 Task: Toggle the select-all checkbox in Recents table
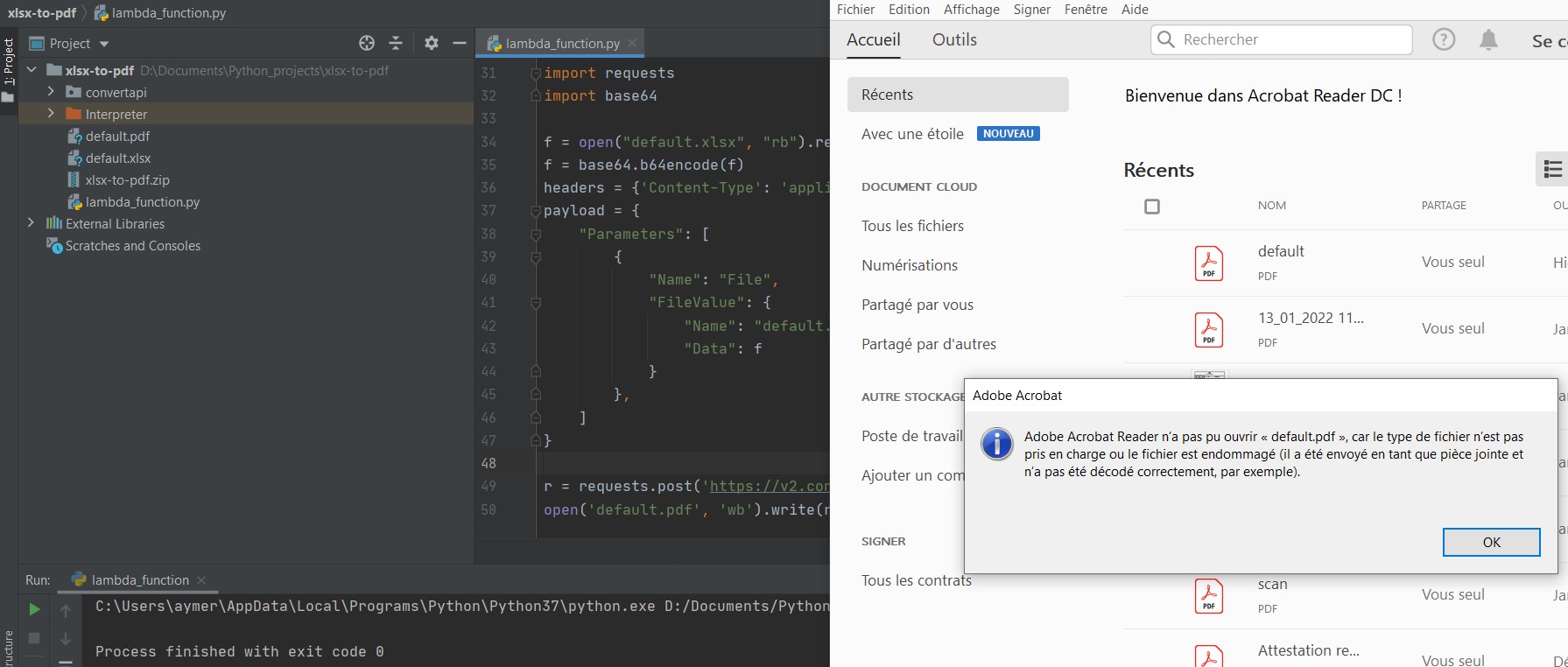(1152, 207)
